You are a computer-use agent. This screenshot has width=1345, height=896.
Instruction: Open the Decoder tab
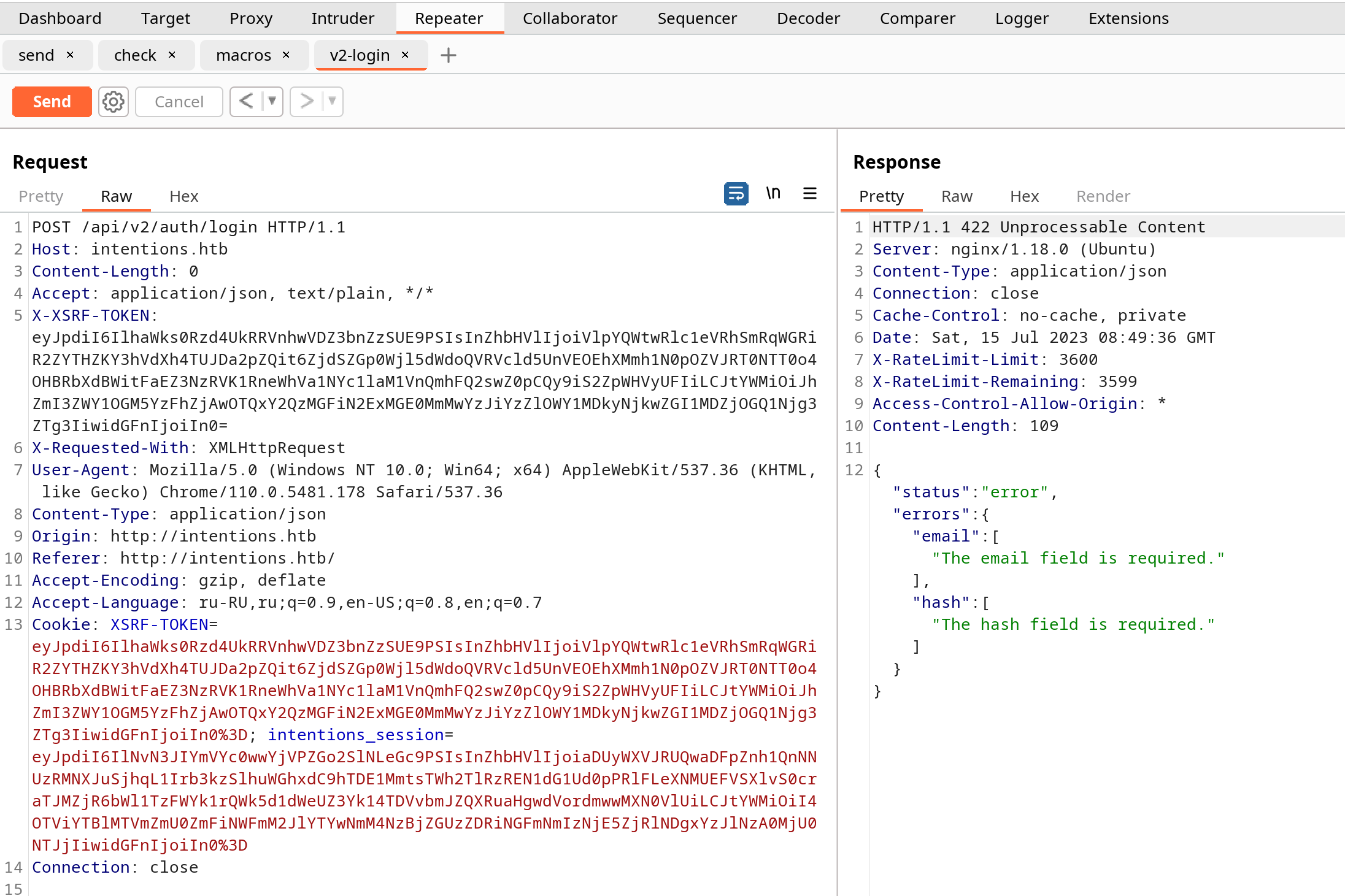[809, 18]
